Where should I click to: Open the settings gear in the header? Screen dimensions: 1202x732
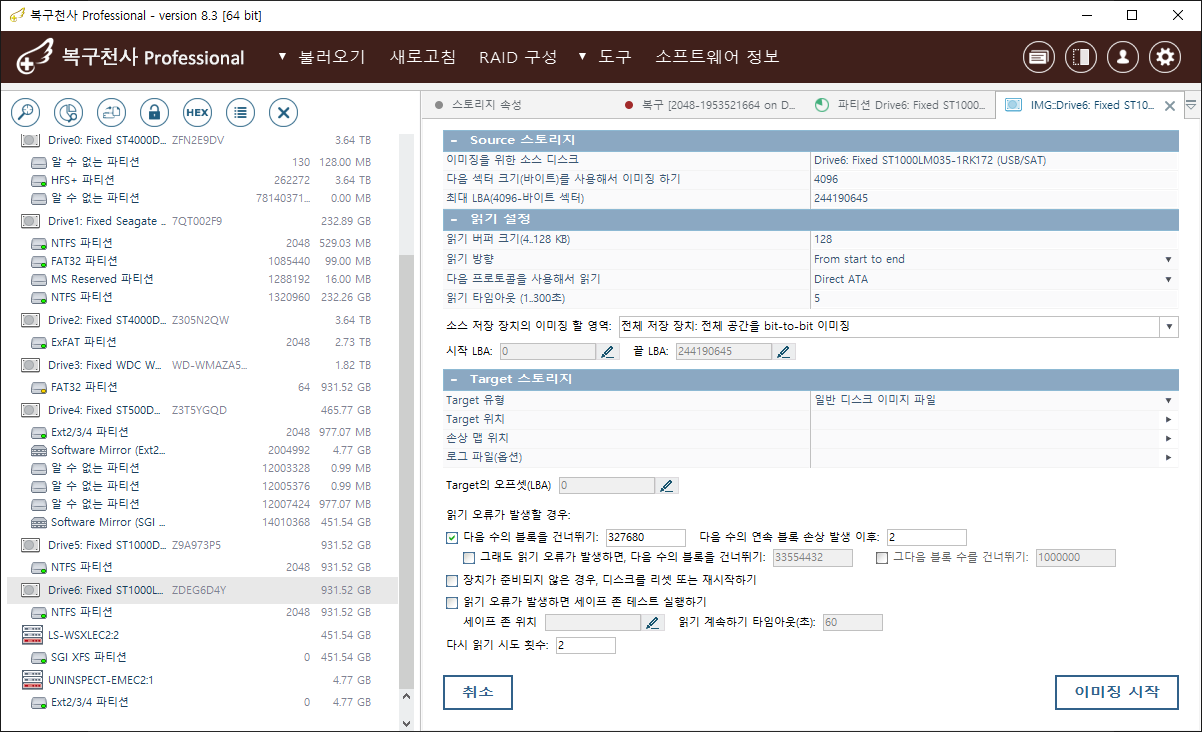click(1164, 58)
